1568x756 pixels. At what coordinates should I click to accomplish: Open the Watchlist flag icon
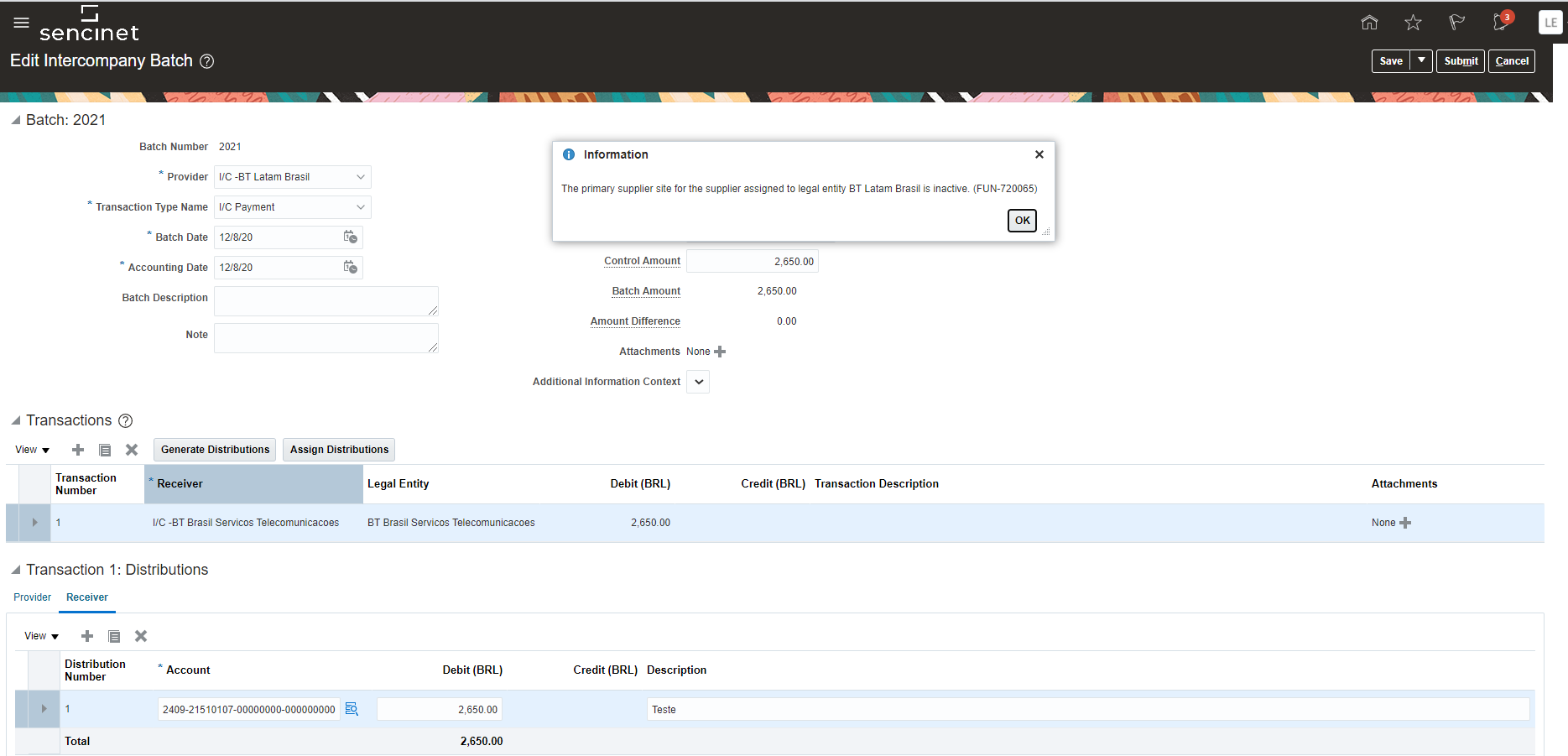[1456, 23]
